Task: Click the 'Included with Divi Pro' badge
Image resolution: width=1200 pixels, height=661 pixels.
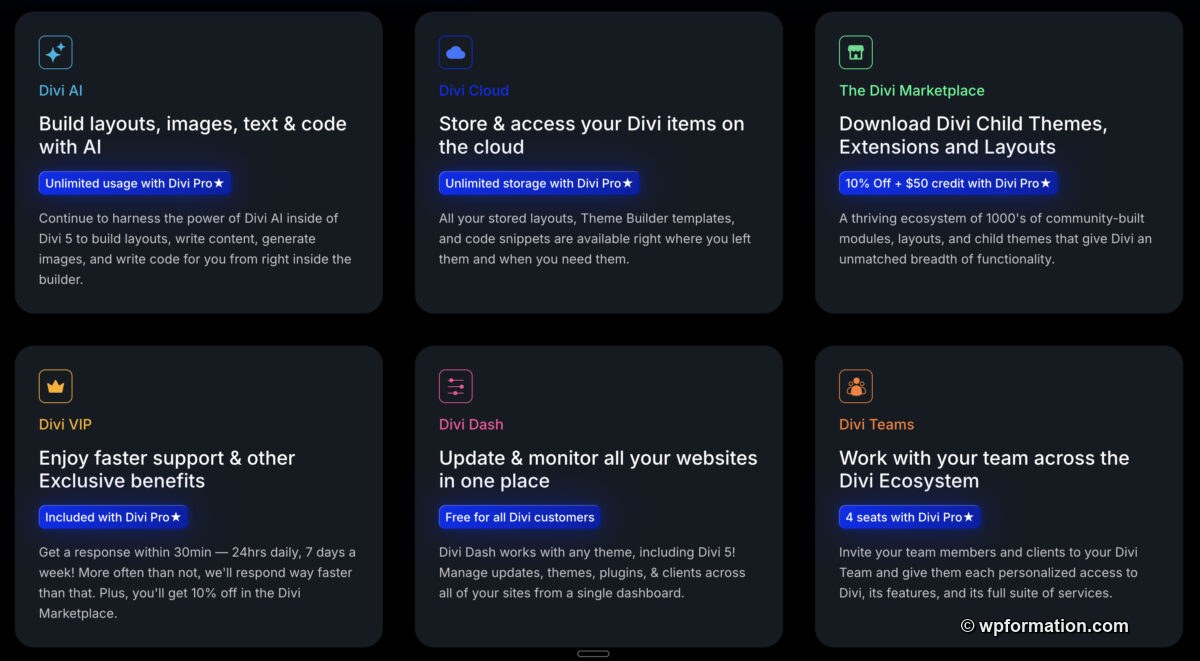Action: point(113,517)
